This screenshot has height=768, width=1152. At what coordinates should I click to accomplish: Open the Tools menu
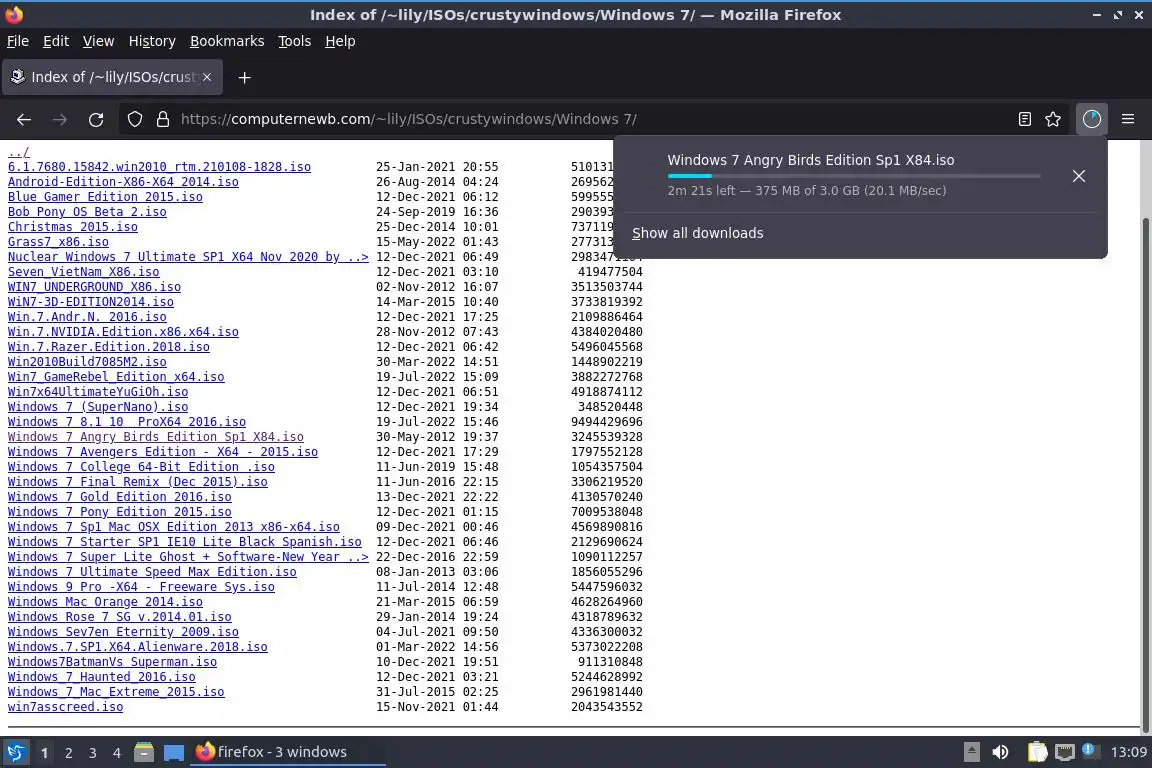click(295, 41)
